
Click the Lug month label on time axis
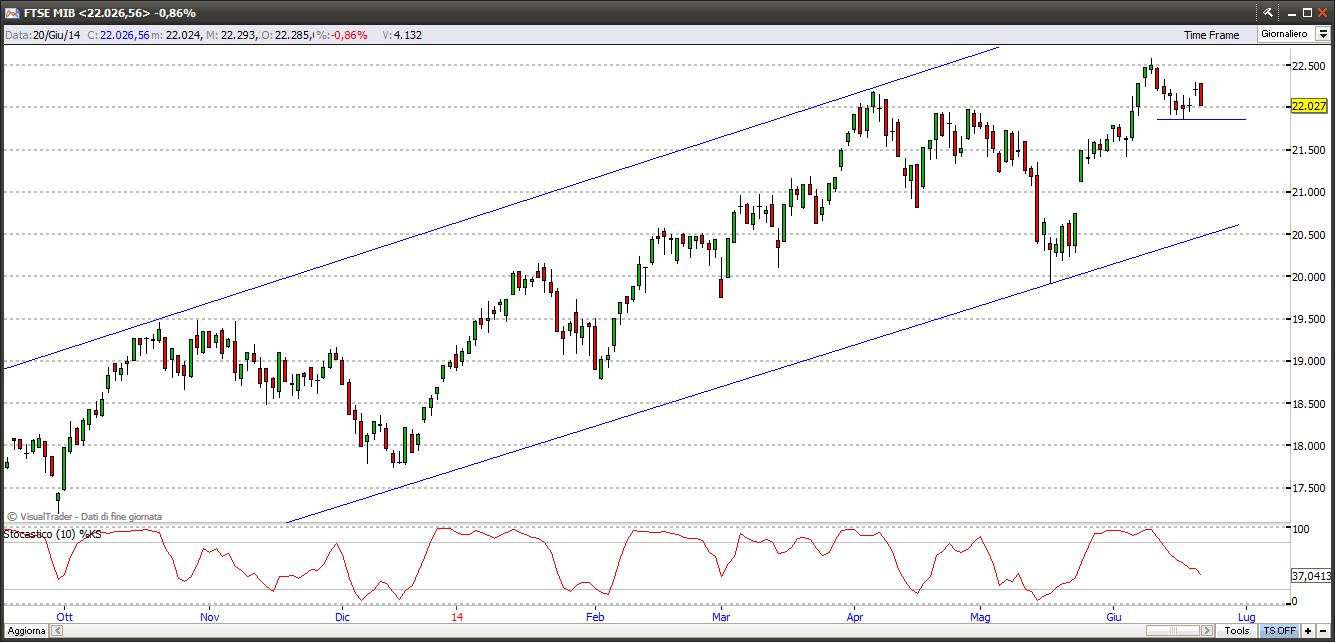1247,618
